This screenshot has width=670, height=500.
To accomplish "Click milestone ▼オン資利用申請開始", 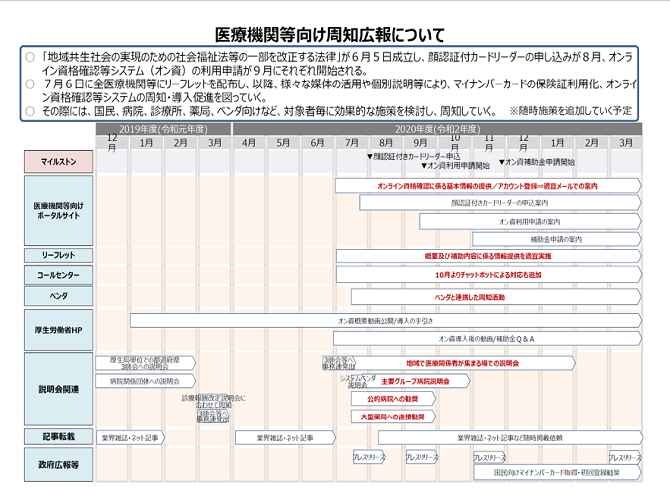I will click(455, 165).
